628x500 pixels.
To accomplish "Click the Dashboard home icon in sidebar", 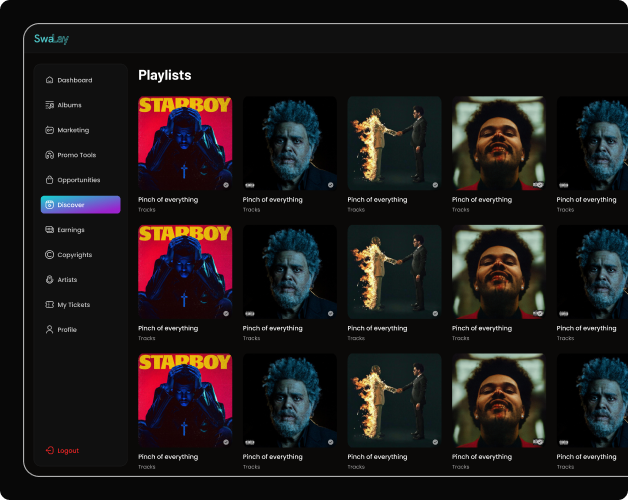I will point(49,80).
